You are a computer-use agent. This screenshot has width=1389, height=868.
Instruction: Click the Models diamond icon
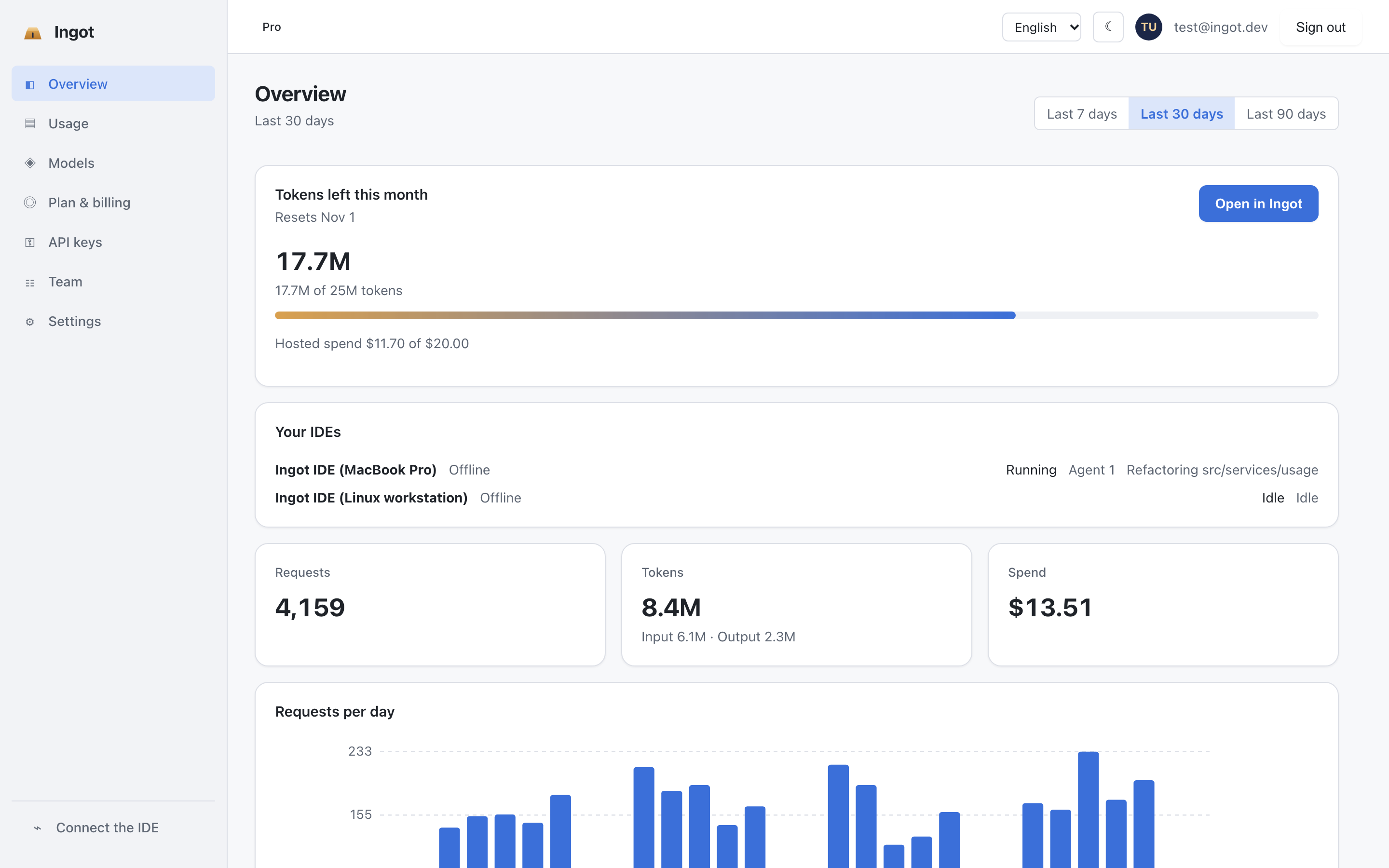tap(30, 163)
